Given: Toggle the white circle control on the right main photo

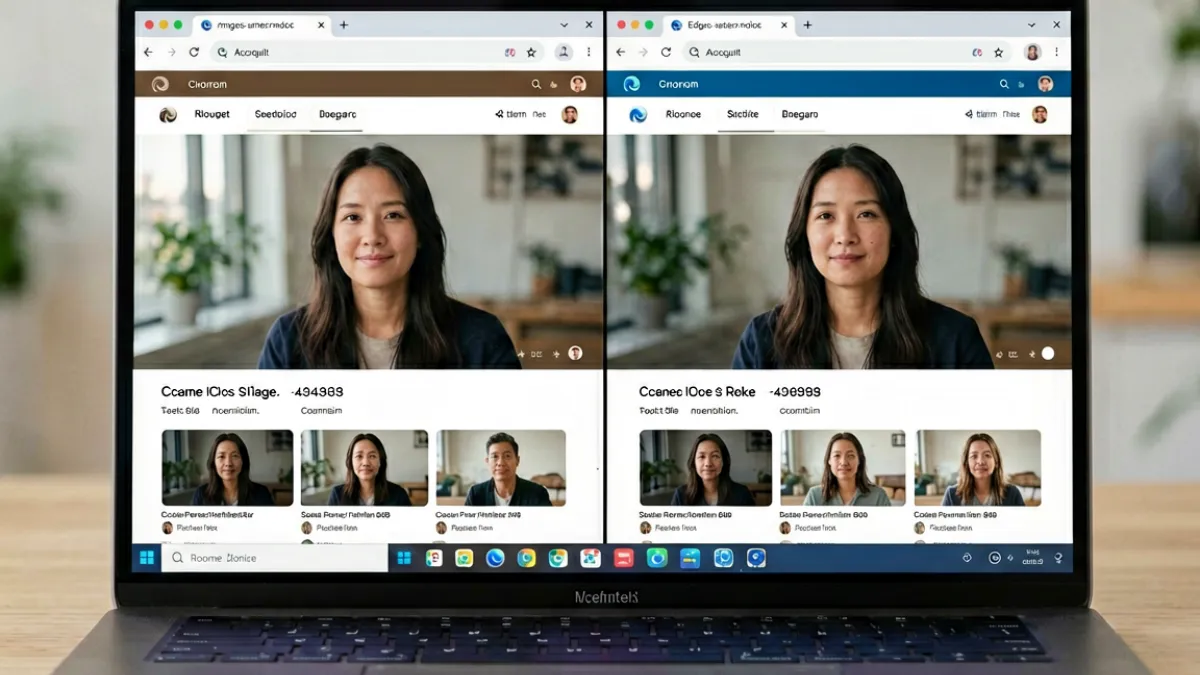Looking at the screenshot, I should point(1048,353).
